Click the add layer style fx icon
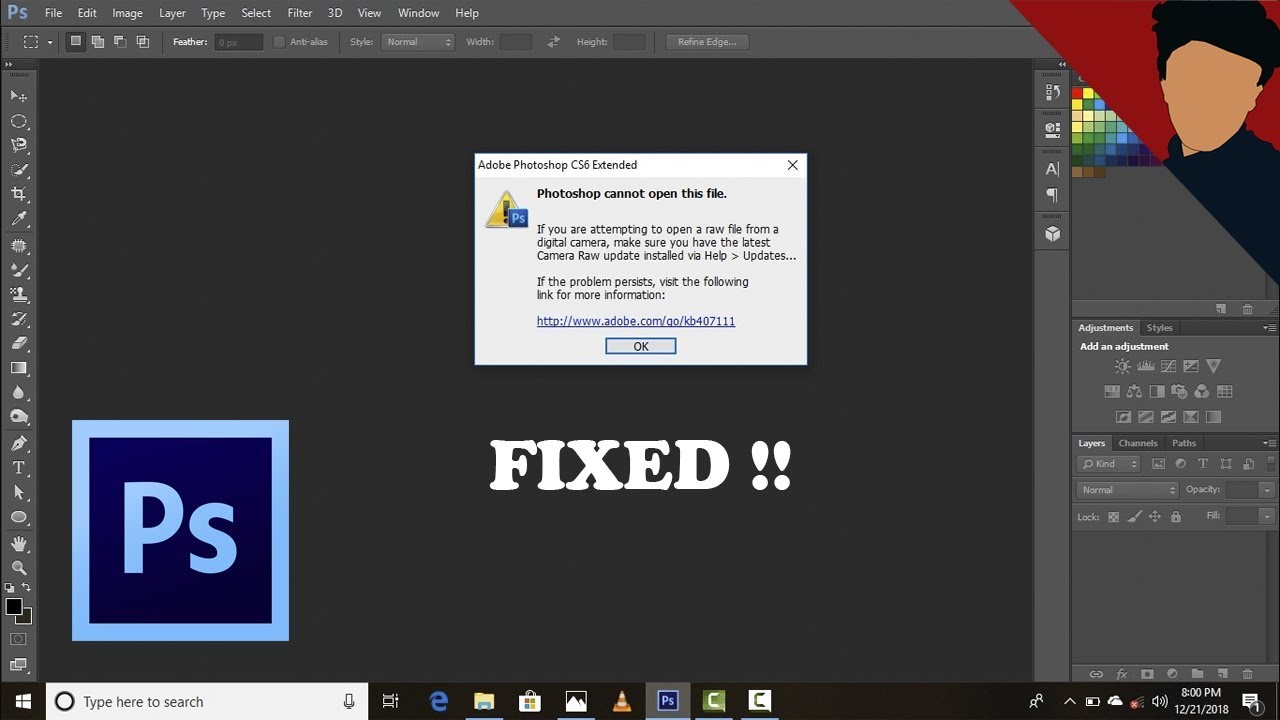The height and width of the screenshot is (720, 1280). (1122, 675)
